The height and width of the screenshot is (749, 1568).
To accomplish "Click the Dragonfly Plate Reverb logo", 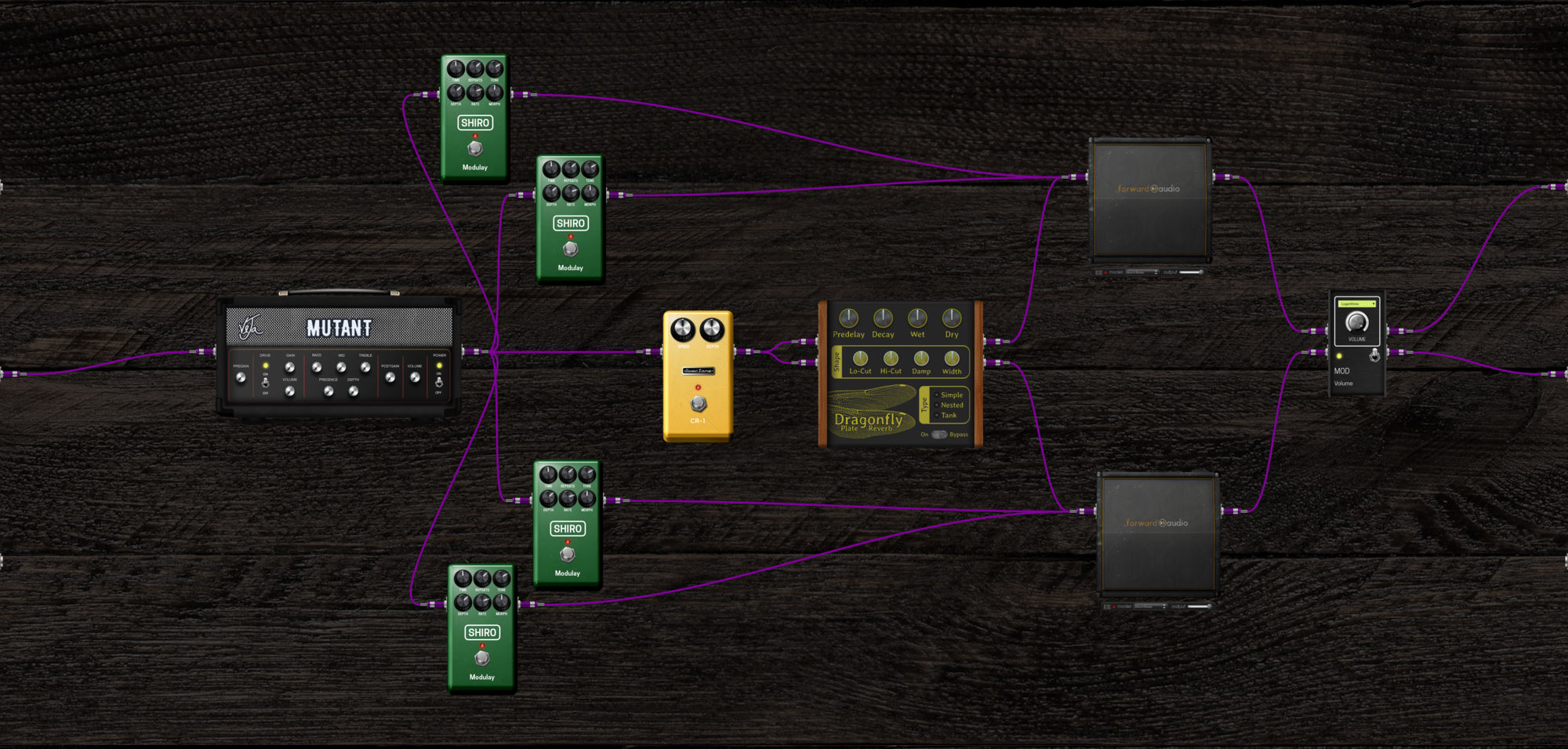I will (868, 421).
